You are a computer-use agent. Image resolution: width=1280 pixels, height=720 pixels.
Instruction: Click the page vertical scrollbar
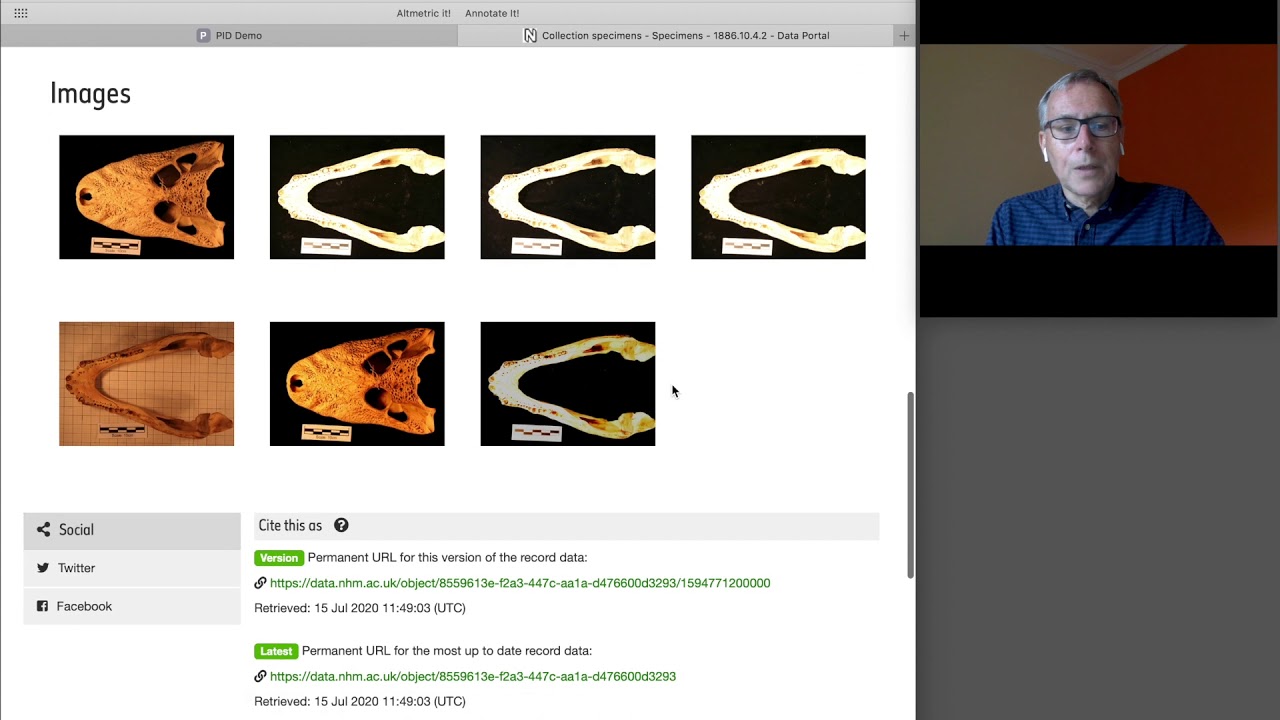[910, 485]
